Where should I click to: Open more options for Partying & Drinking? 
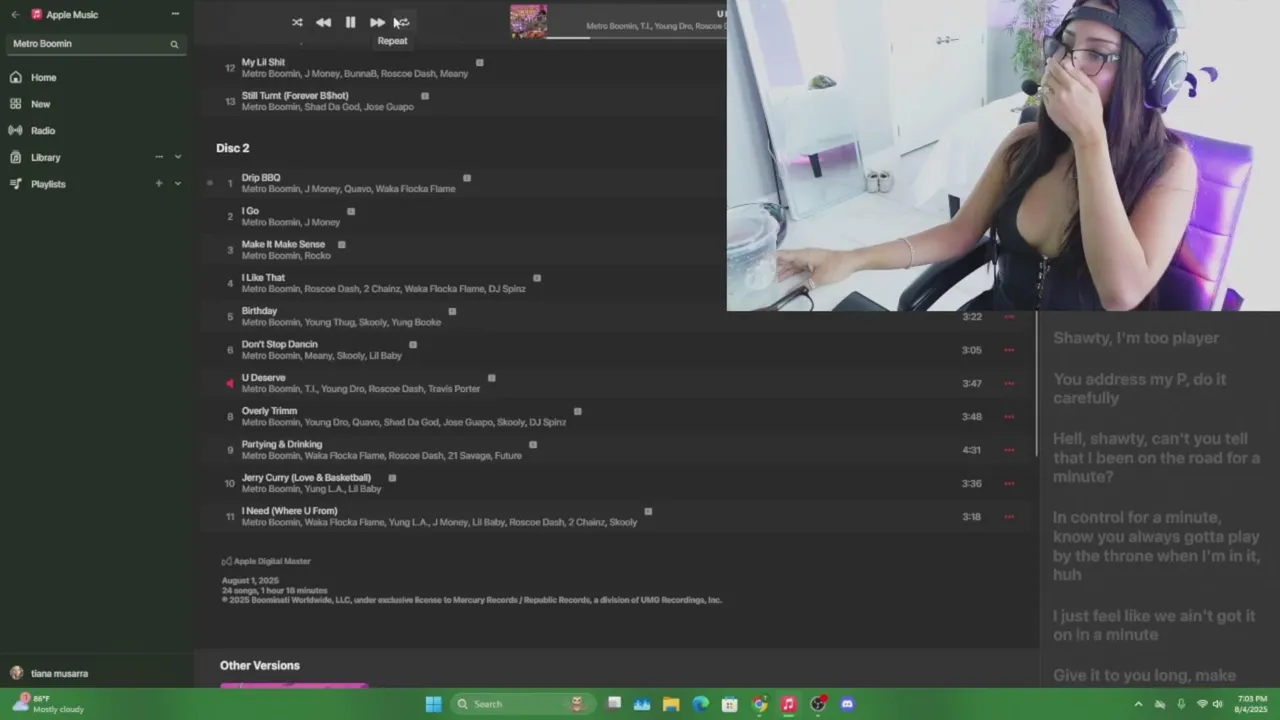pos(1009,450)
